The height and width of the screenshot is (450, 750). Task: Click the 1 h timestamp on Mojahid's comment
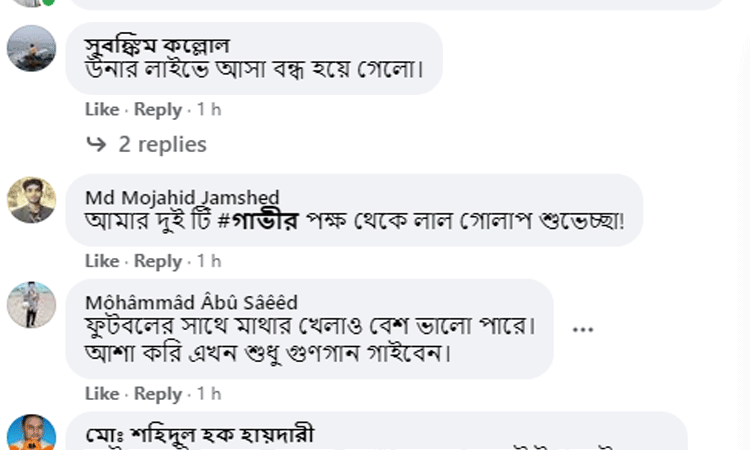209,261
